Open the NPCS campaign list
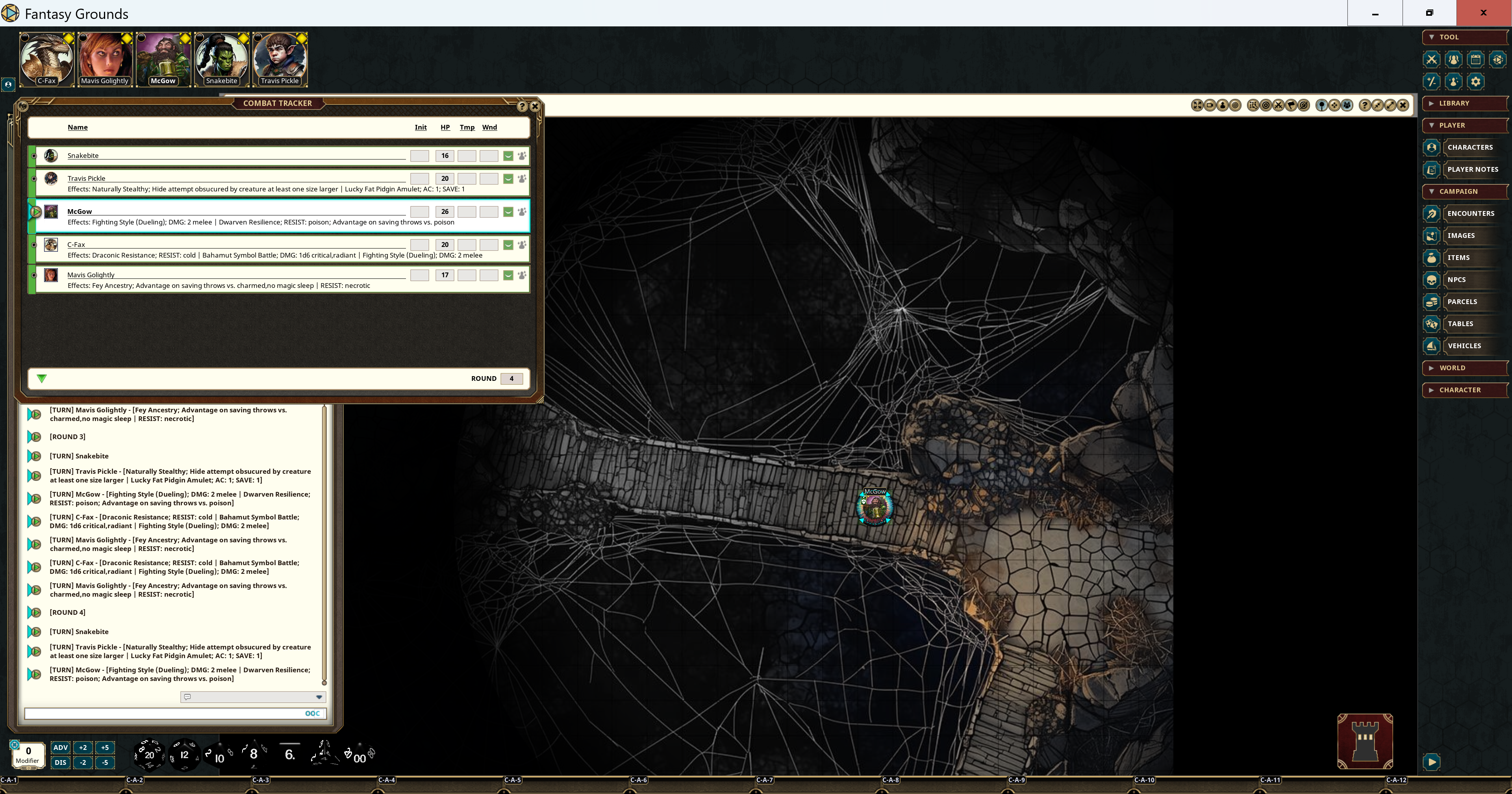Image resolution: width=1512 pixels, height=794 pixels. [x=1456, y=280]
